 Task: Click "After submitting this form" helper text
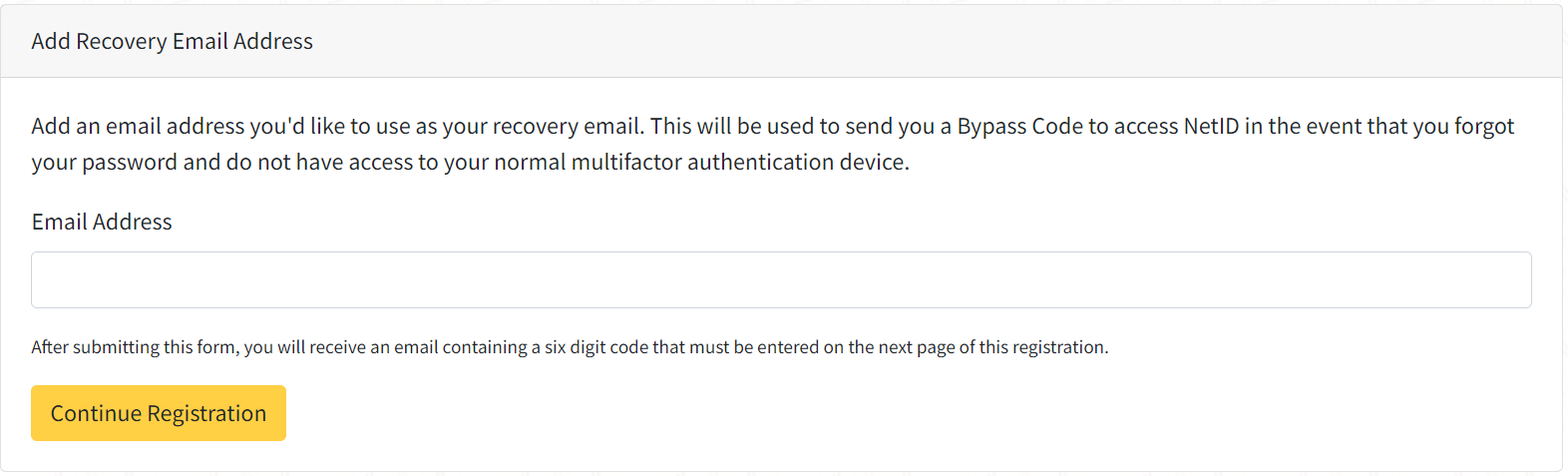(134, 347)
